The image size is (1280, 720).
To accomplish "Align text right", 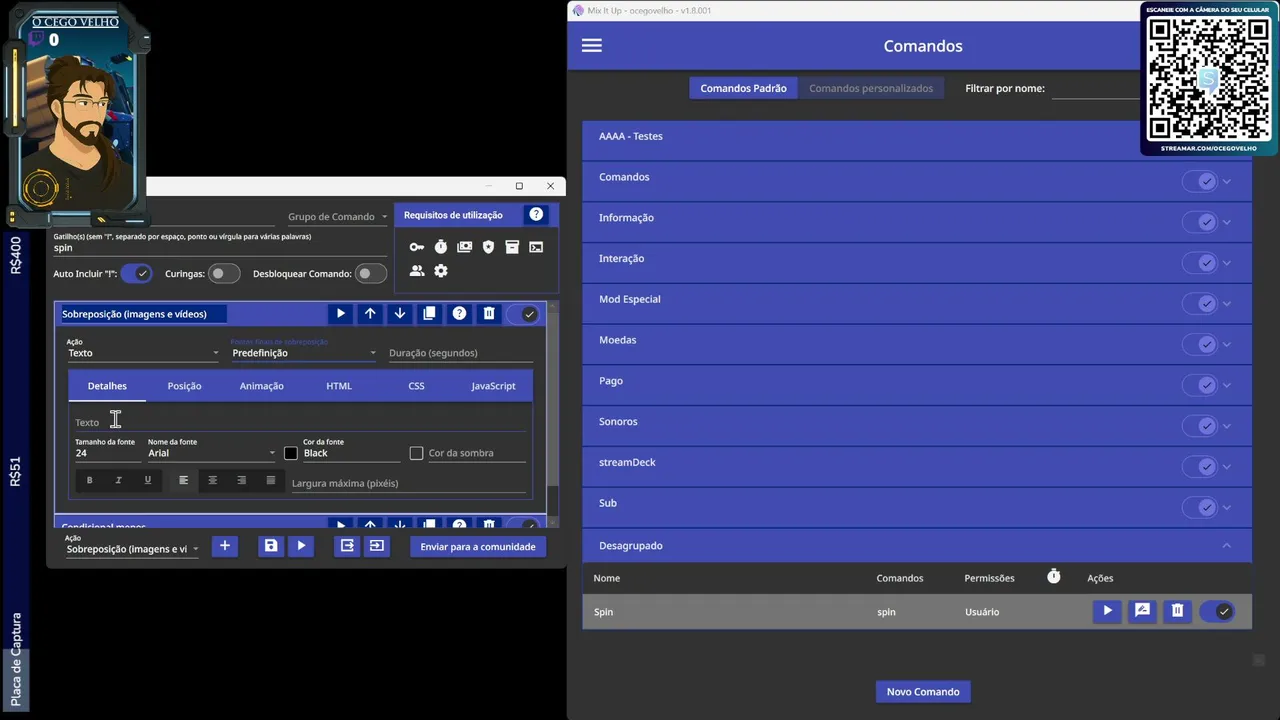I will click(241, 481).
